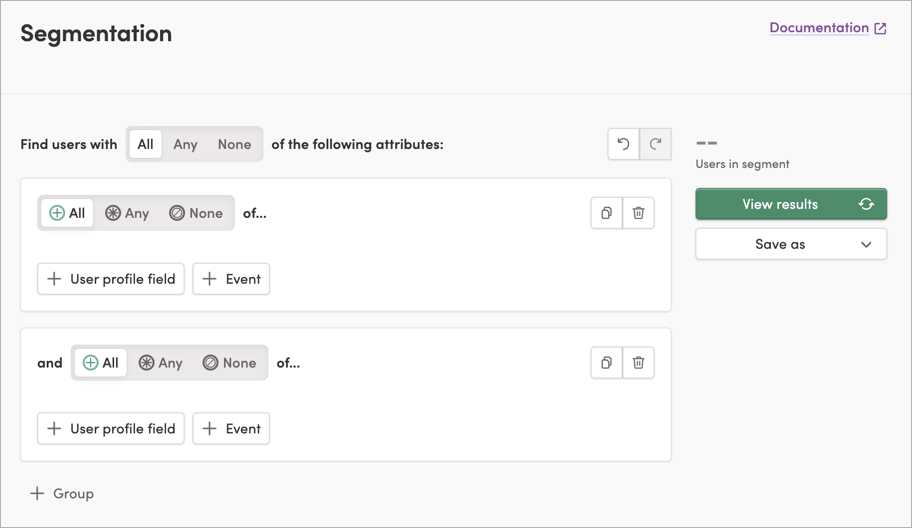Add User profile field in first group
Viewport: 912px width, 528px height.
pyautogui.click(x=111, y=279)
